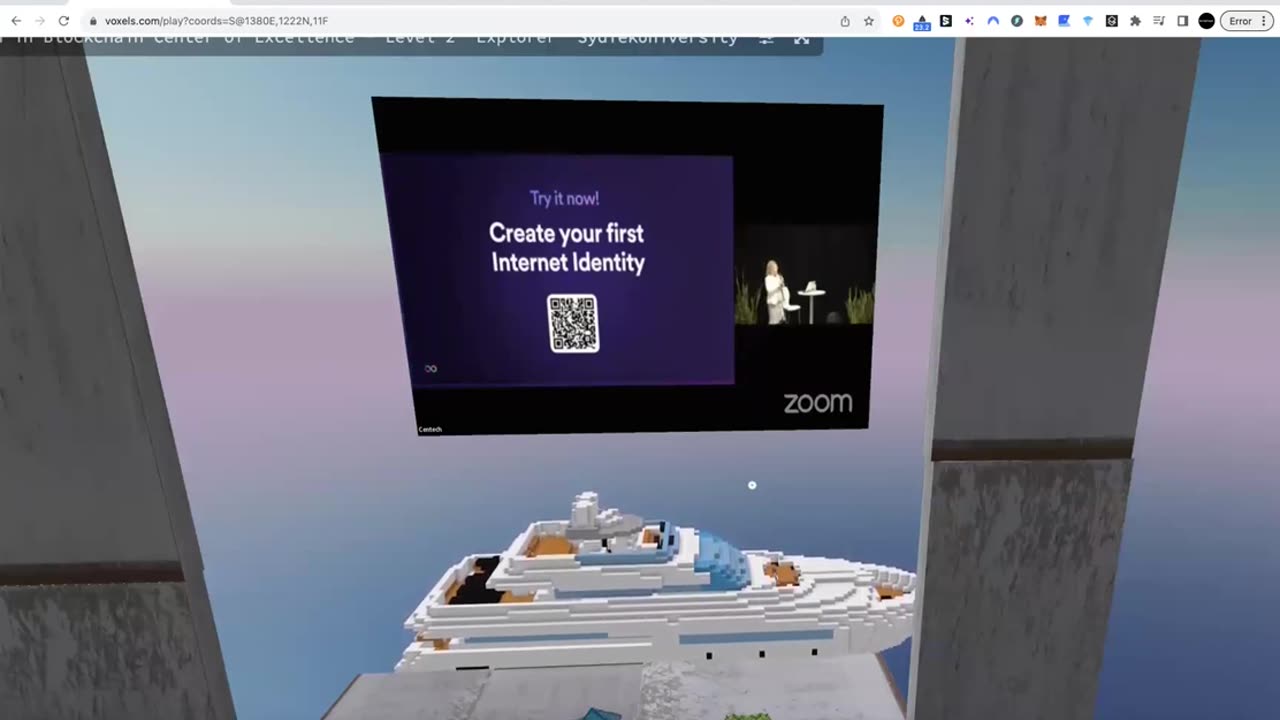Open the media controls playlist icon
The height and width of the screenshot is (720, 1280).
tap(1159, 21)
